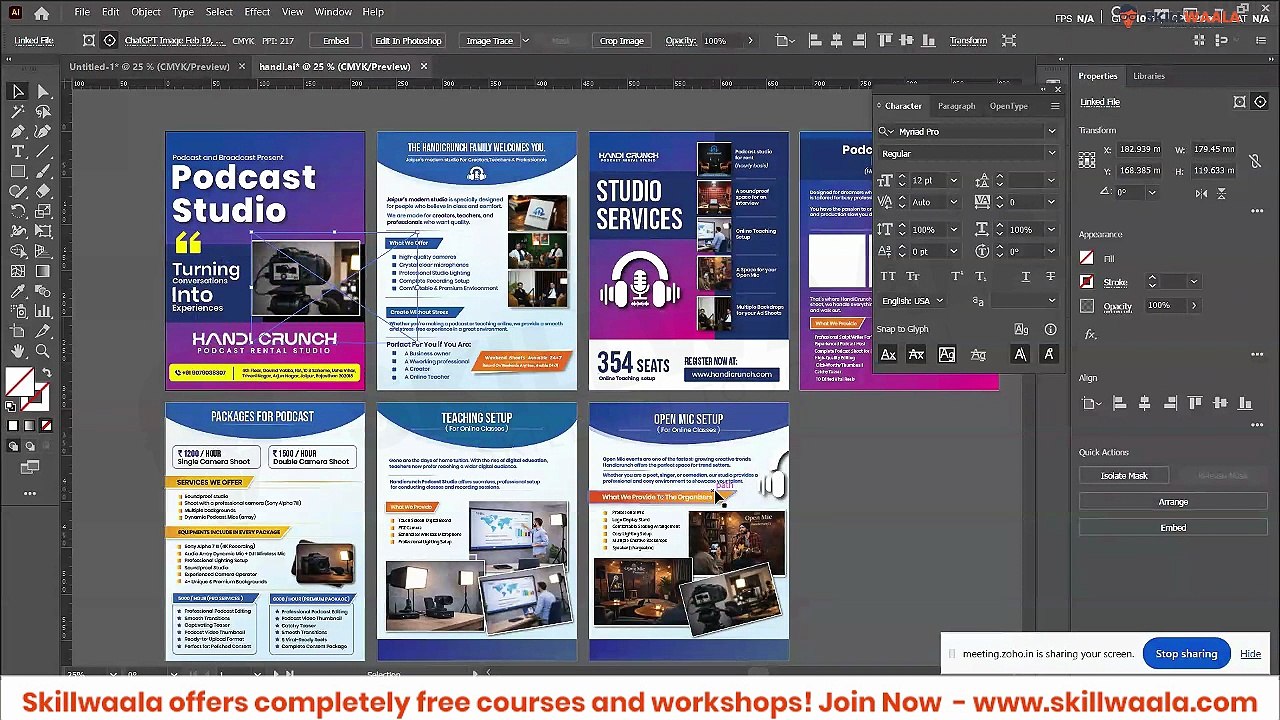The image size is (1280, 720).
Task: Open the 12 pt font size dropdown
Action: [x=953, y=181]
